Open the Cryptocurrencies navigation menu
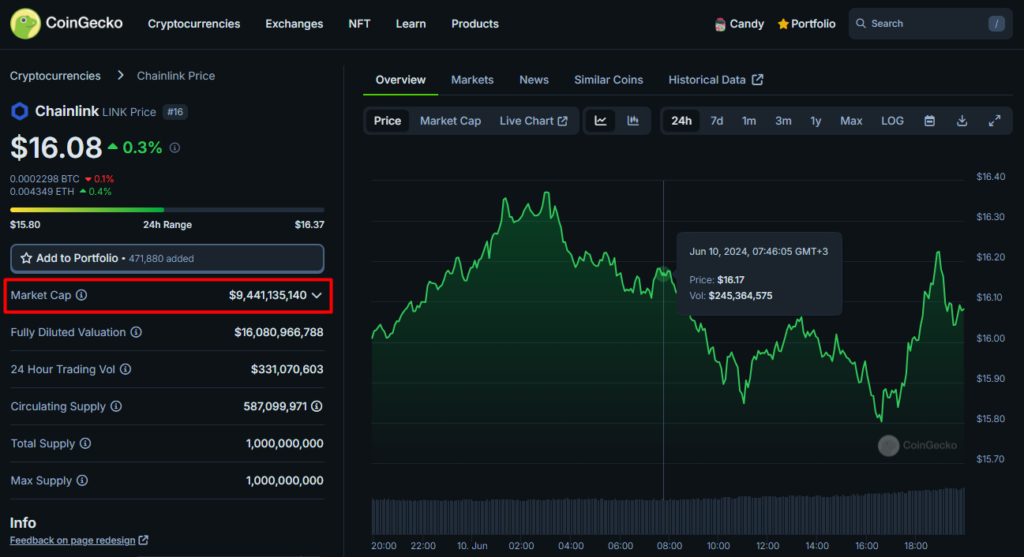The image size is (1024, 557). [194, 24]
